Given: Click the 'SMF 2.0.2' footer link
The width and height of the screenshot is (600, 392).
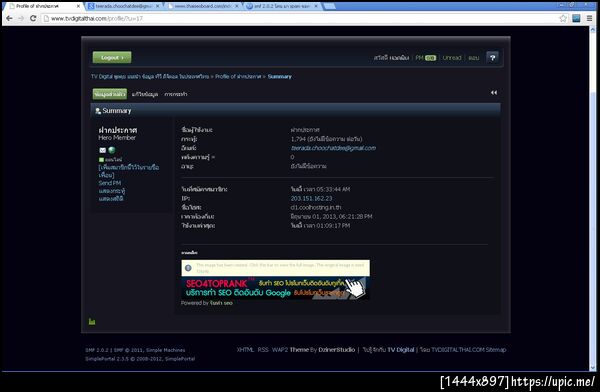Looking at the screenshot, I should click(97, 350).
